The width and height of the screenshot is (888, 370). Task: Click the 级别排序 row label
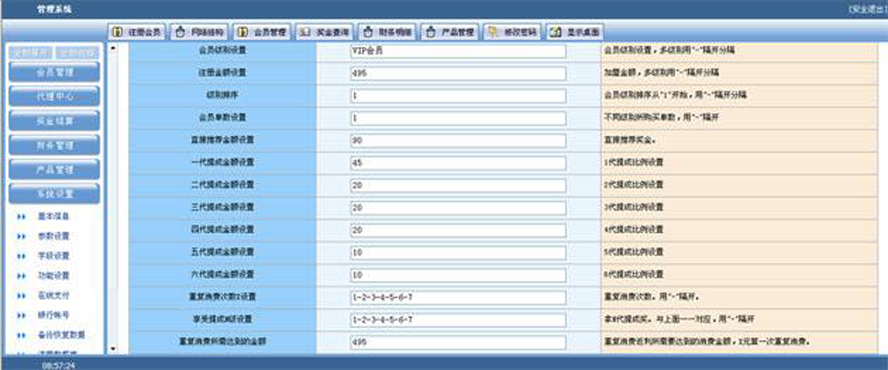point(223,95)
